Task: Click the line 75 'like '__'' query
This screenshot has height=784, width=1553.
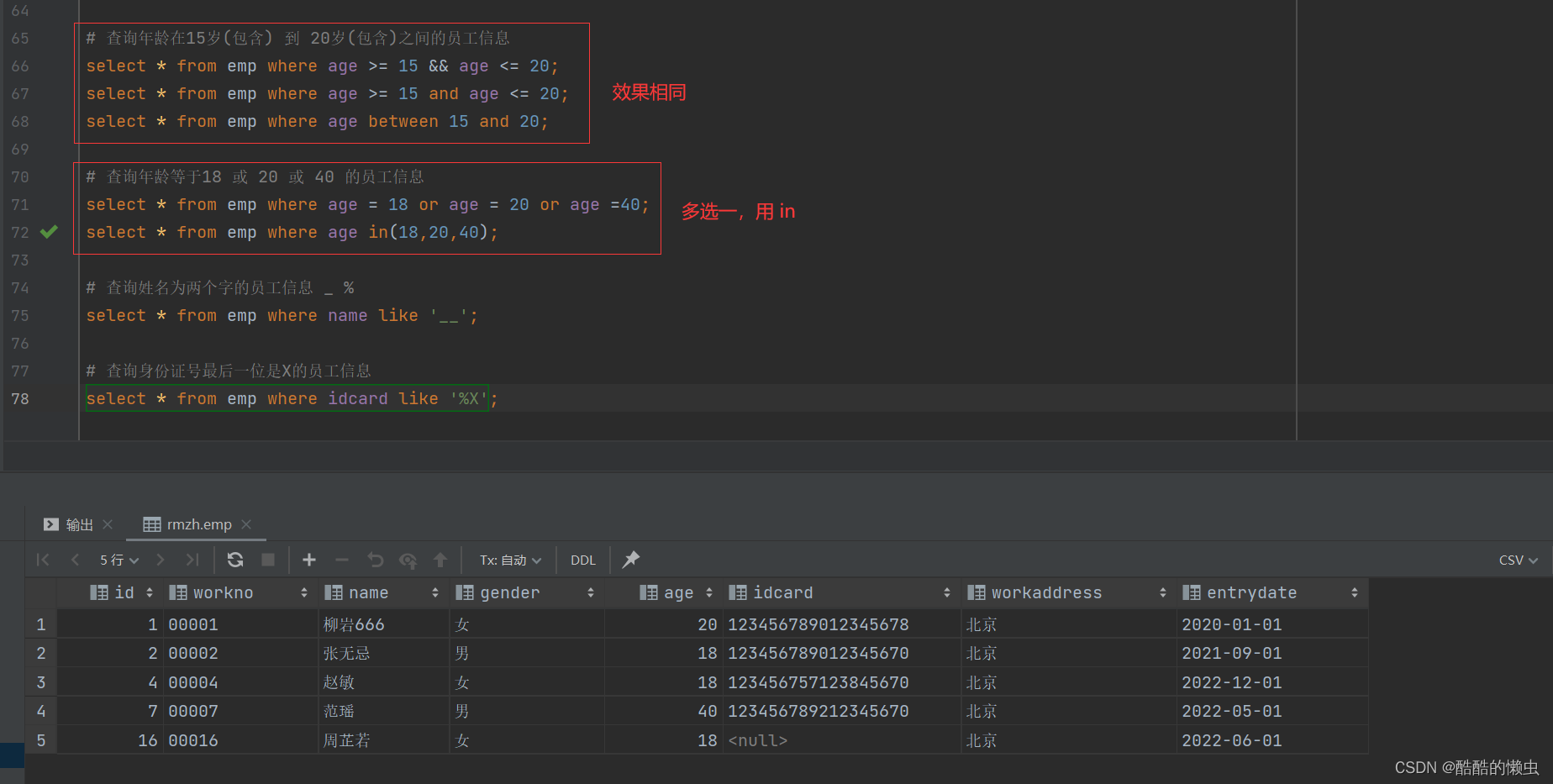Action: coord(282,315)
